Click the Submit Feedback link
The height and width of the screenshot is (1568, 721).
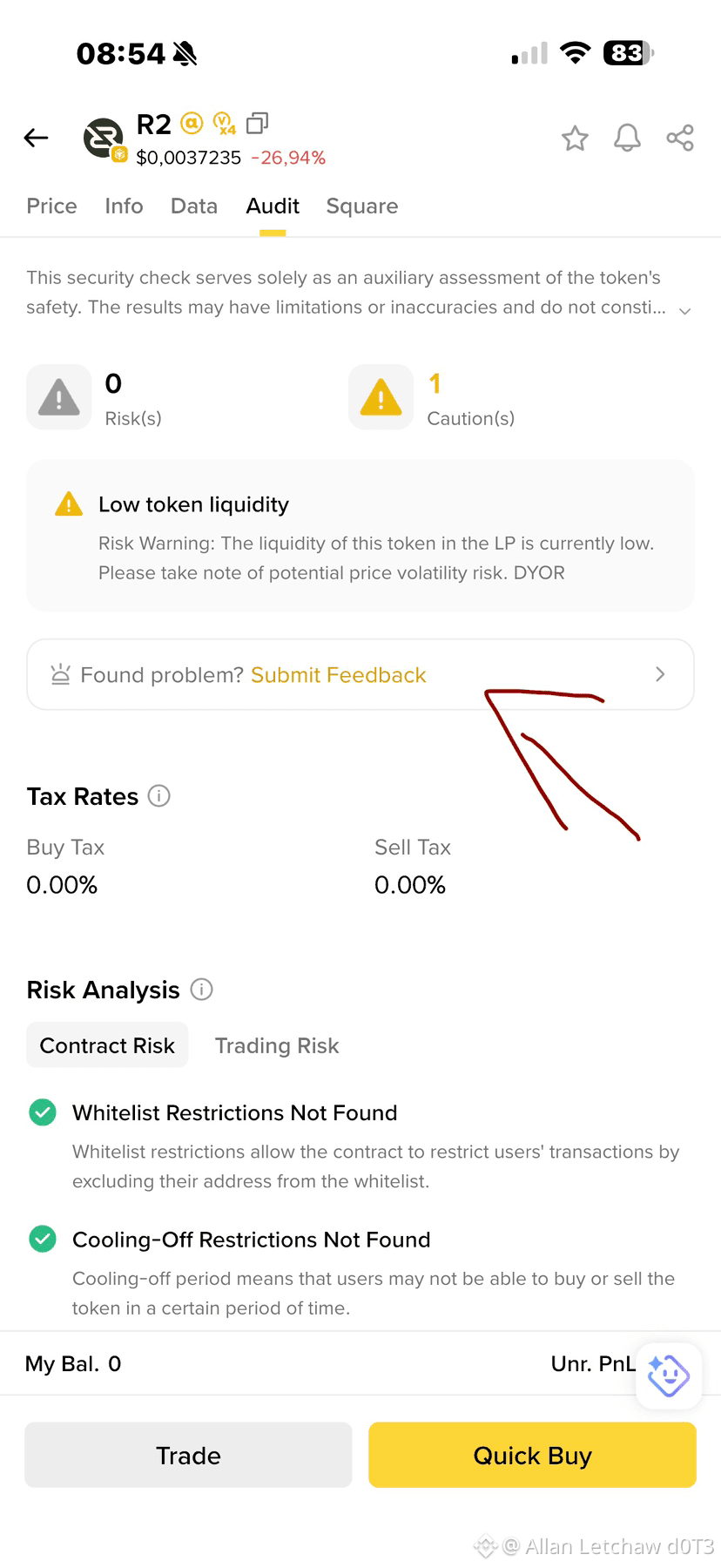pyautogui.click(x=339, y=675)
